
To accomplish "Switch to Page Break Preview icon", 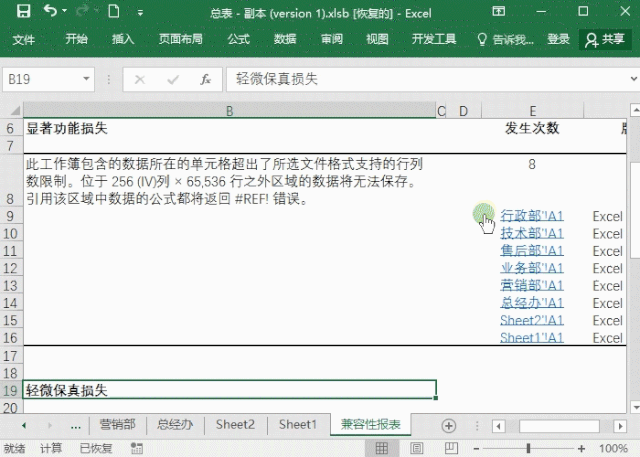I will point(451,448).
